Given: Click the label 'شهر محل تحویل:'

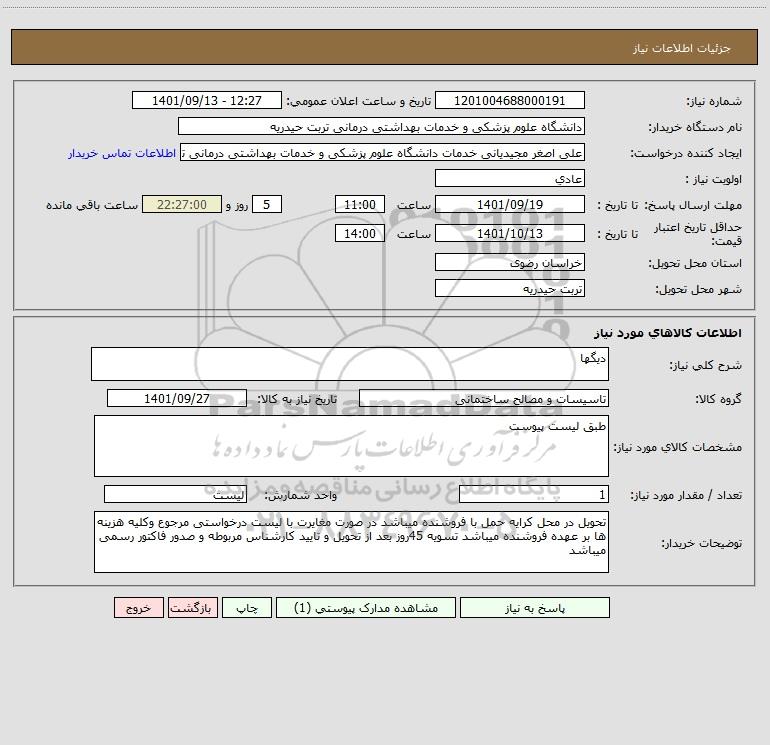Looking at the screenshot, I should click(698, 290).
